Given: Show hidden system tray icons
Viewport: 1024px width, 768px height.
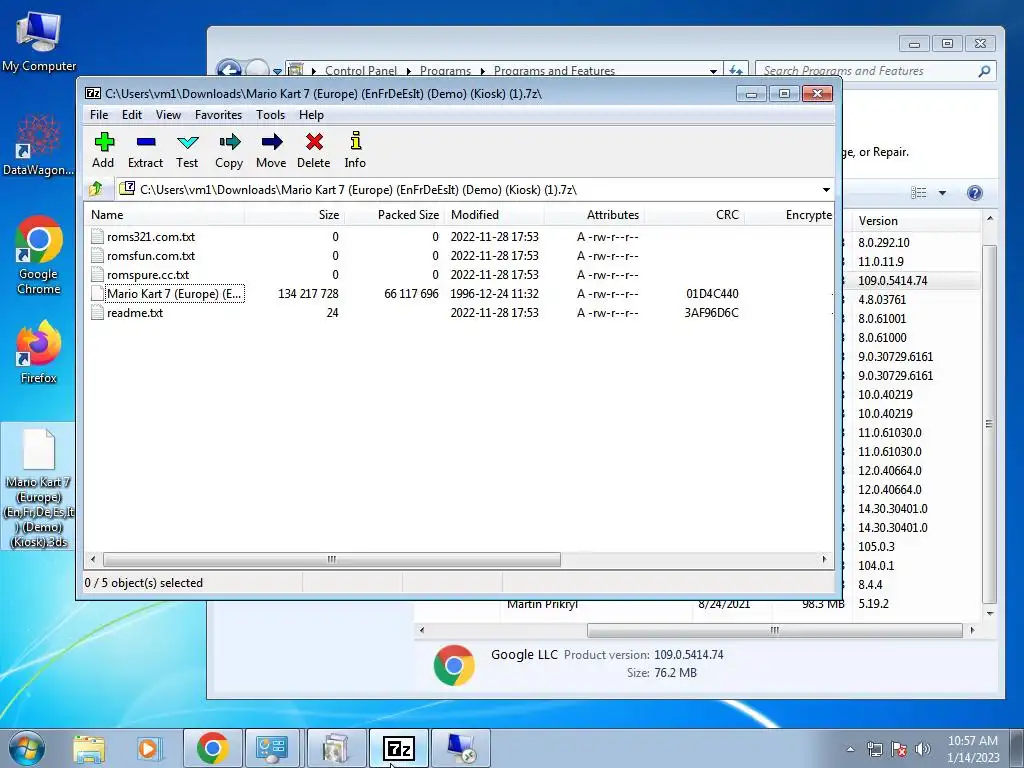Looking at the screenshot, I should [850, 749].
